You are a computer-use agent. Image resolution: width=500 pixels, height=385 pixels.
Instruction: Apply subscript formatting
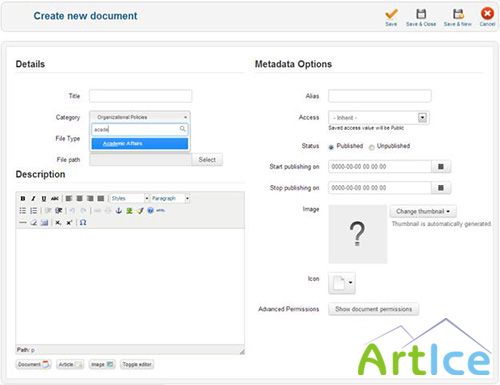coord(58,223)
